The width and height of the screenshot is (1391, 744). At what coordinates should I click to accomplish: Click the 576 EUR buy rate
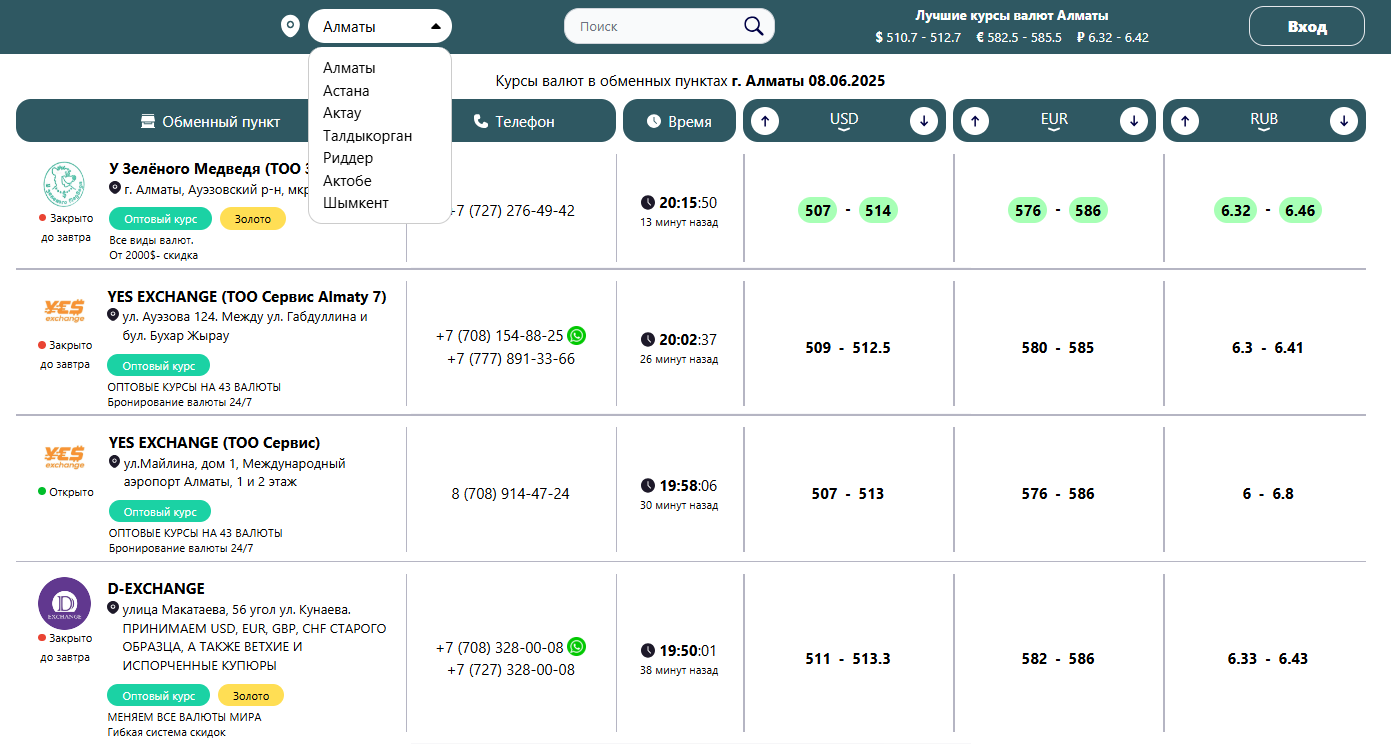click(1028, 210)
